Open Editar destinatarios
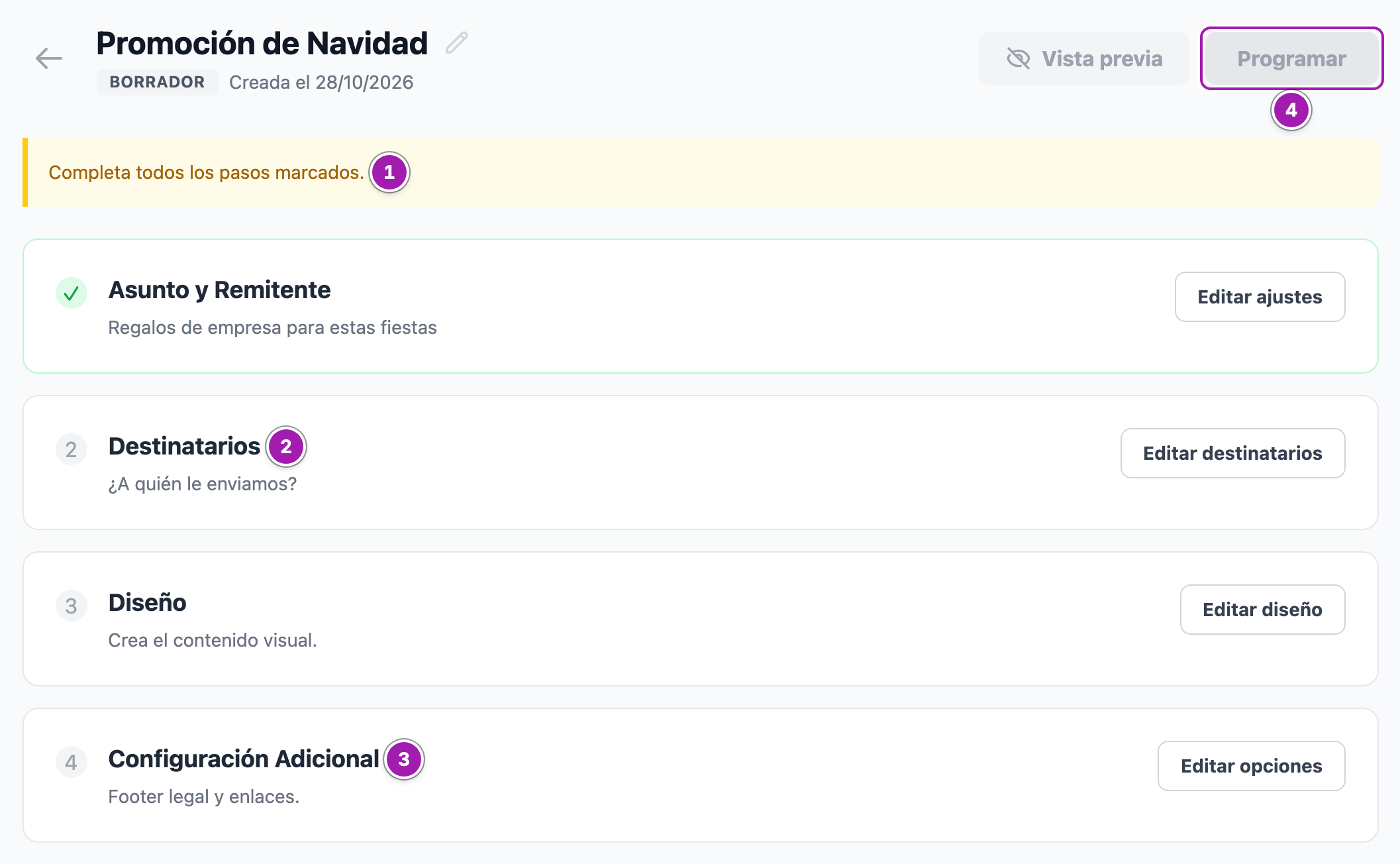Screen dimensions: 1400x864 1232,453
